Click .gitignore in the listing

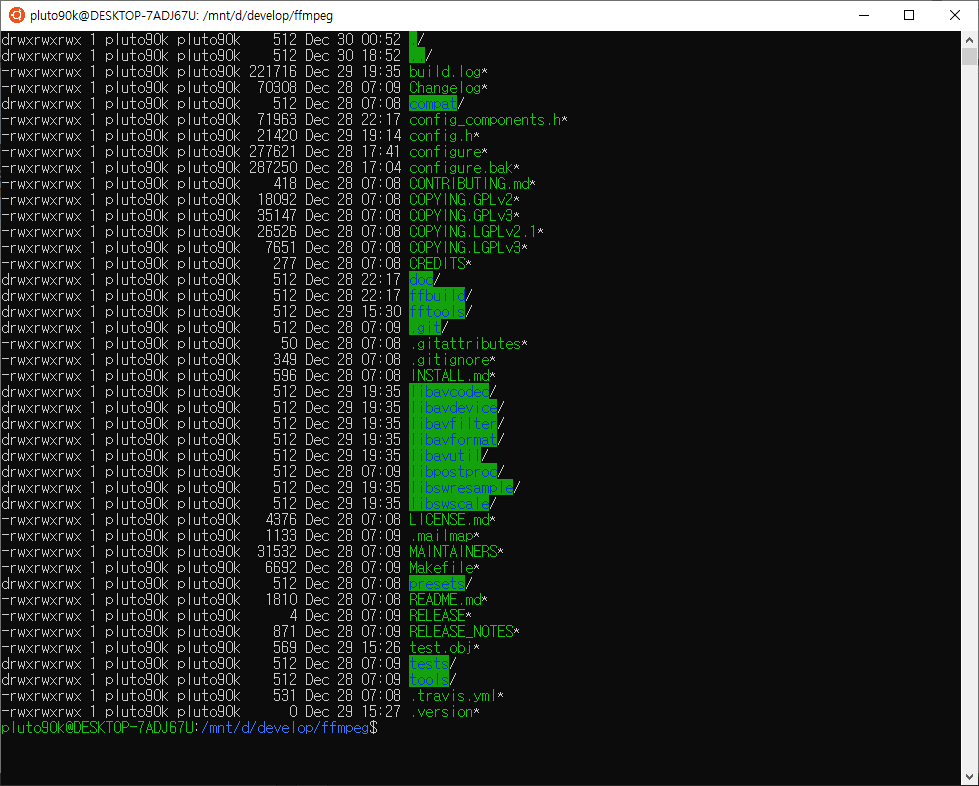pyautogui.click(x=449, y=360)
